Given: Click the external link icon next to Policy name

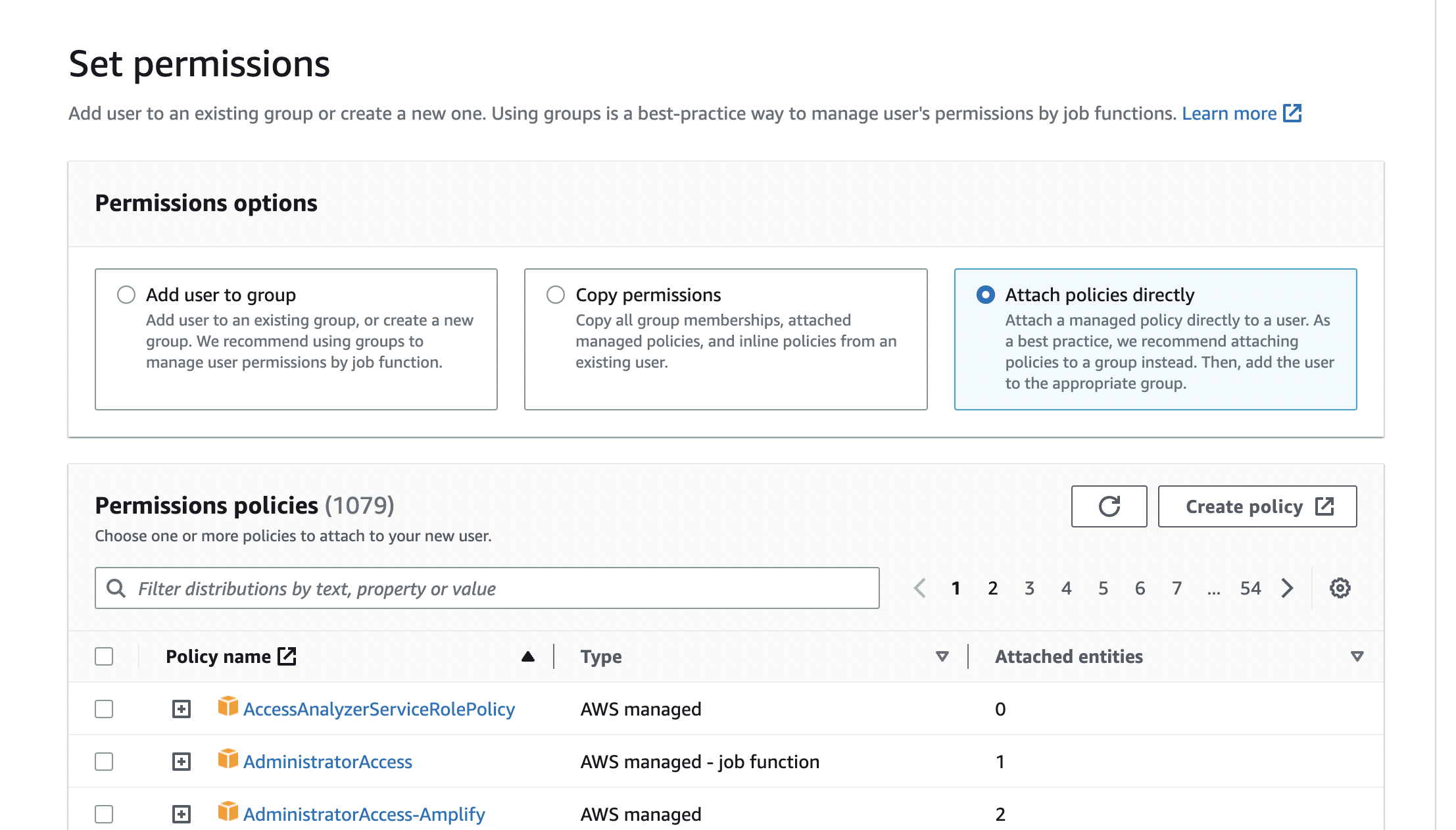Looking at the screenshot, I should click(x=287, y=655).
